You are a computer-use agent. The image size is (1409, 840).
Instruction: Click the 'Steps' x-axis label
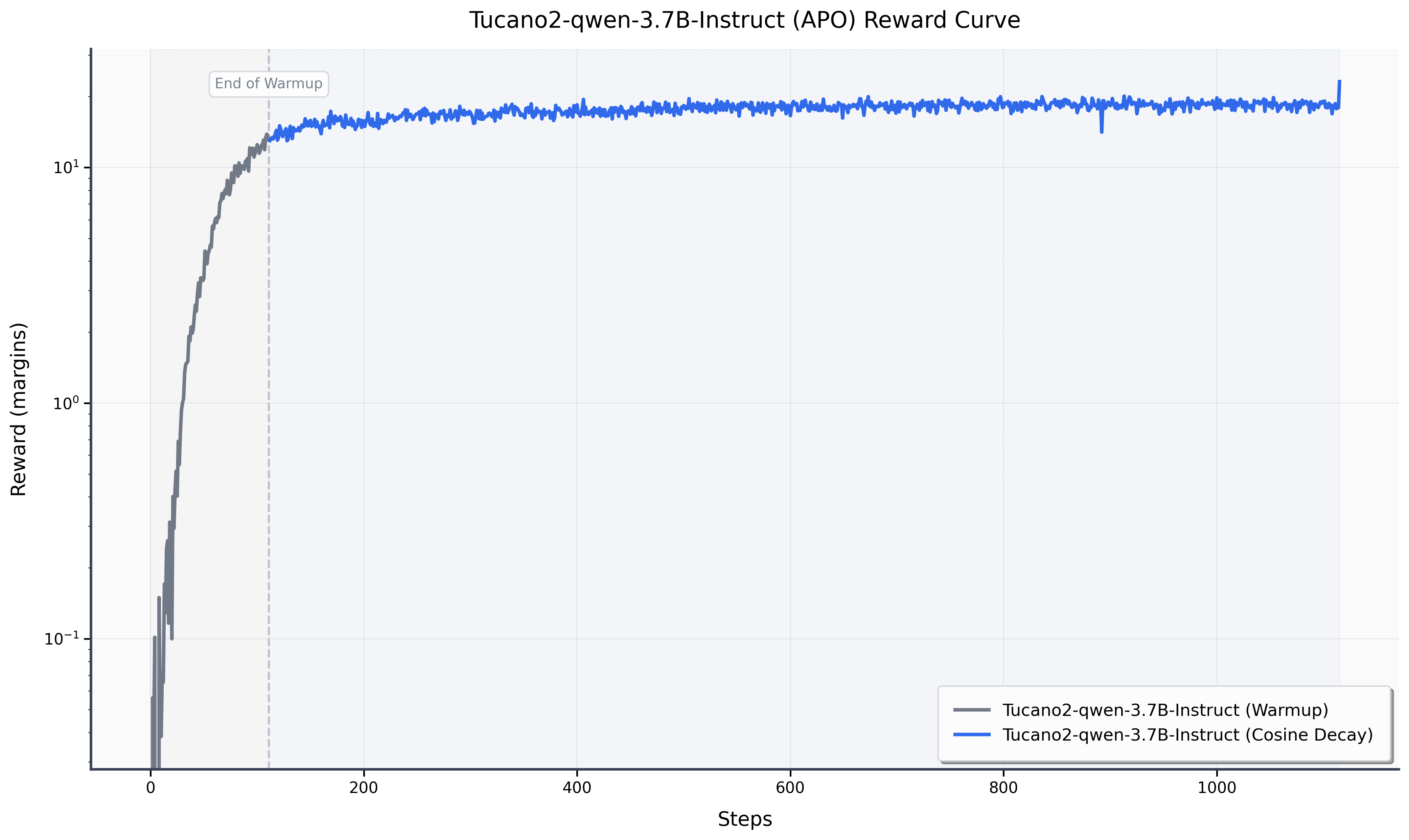point(744,819)
